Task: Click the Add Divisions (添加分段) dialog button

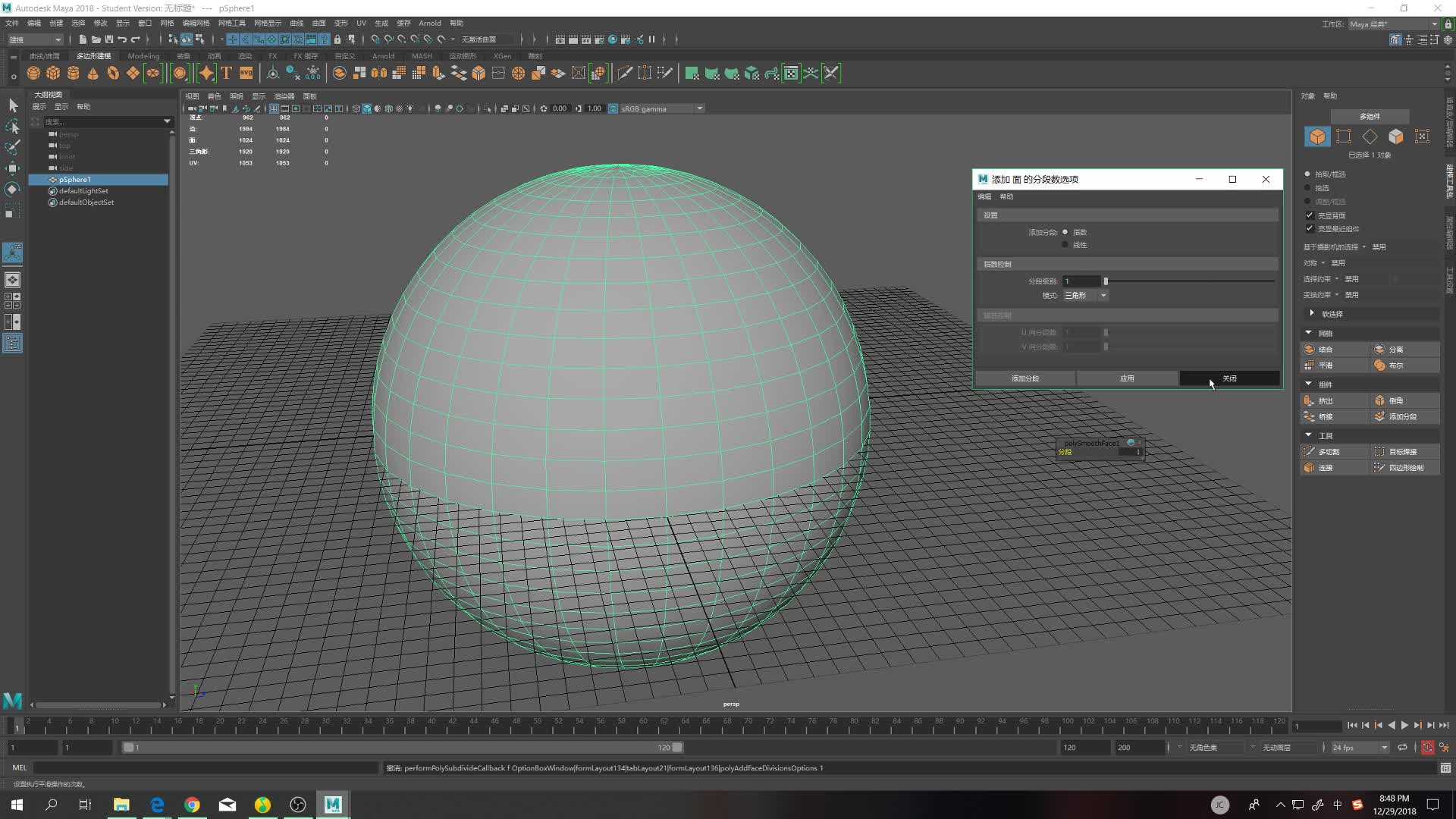Action: [x=1025, y=378]
